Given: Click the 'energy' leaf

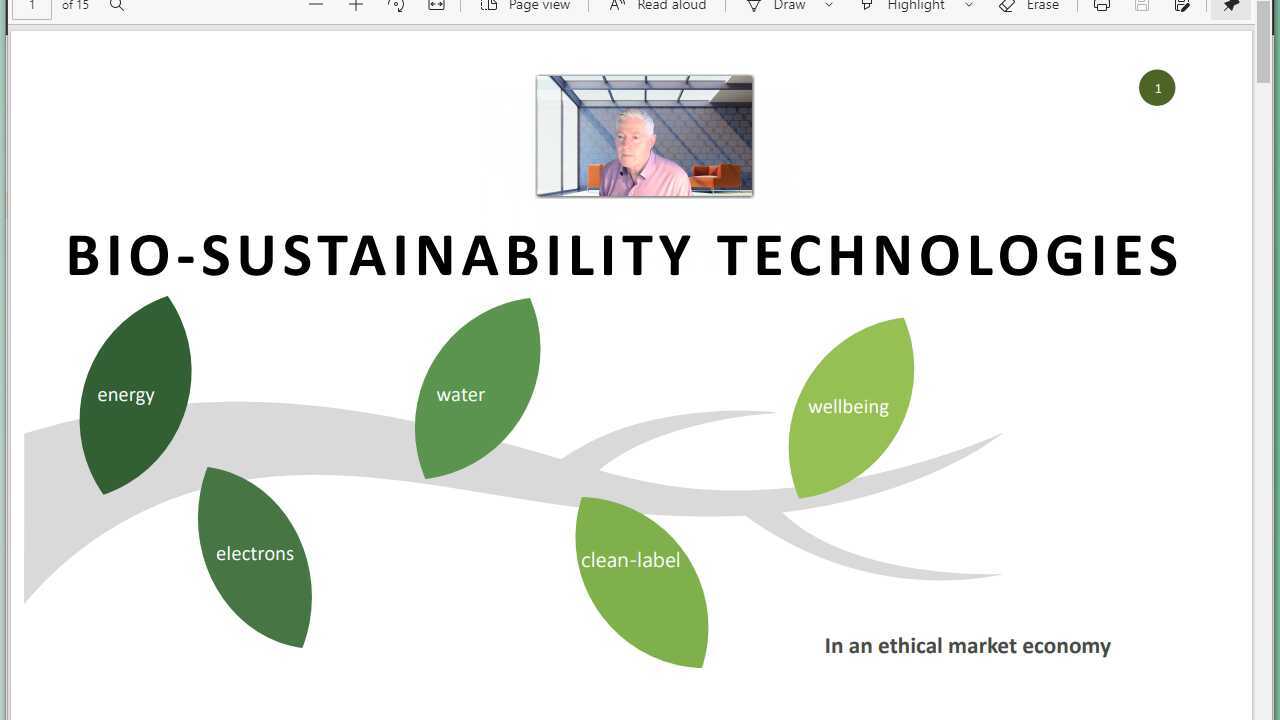Looking at the screenshot, I should [135, 395].
